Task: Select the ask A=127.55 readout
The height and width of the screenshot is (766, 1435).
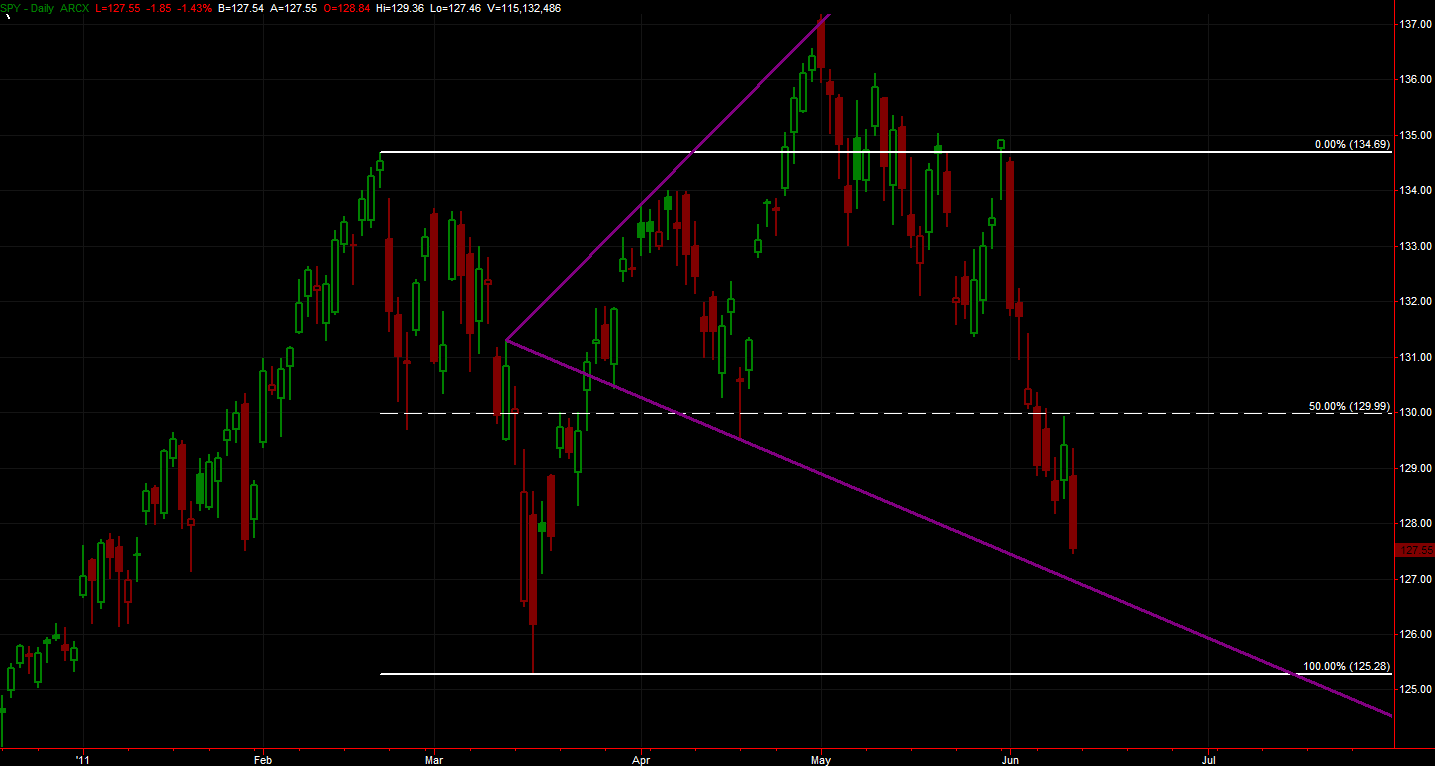Action: coord(294,7)
